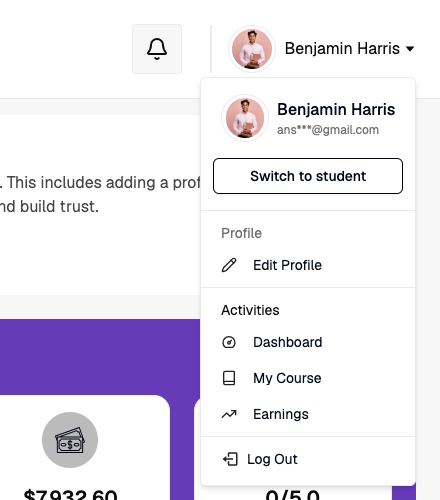Click the Activities section heading
Screen dimensions: 440x500
tap(250, 310)
